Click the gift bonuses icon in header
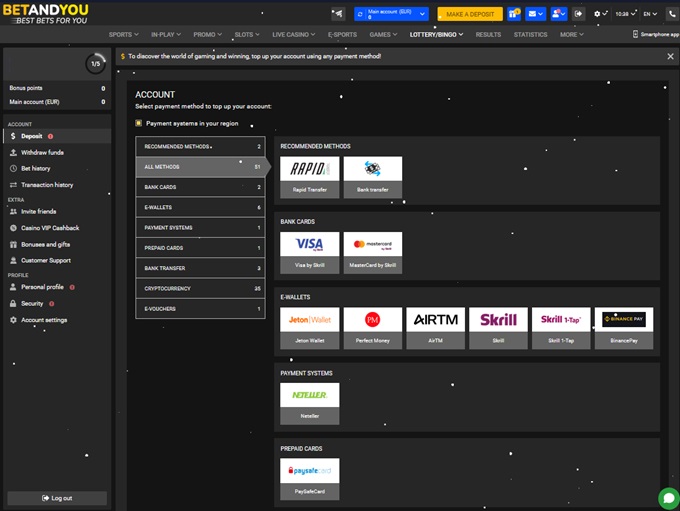 coord(513,14)
